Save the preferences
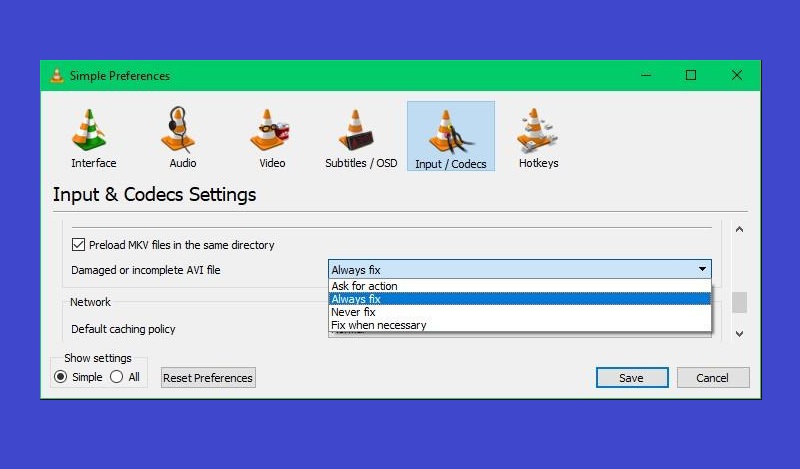The height and width of the screenshot is (469, 800). point(632,378)
